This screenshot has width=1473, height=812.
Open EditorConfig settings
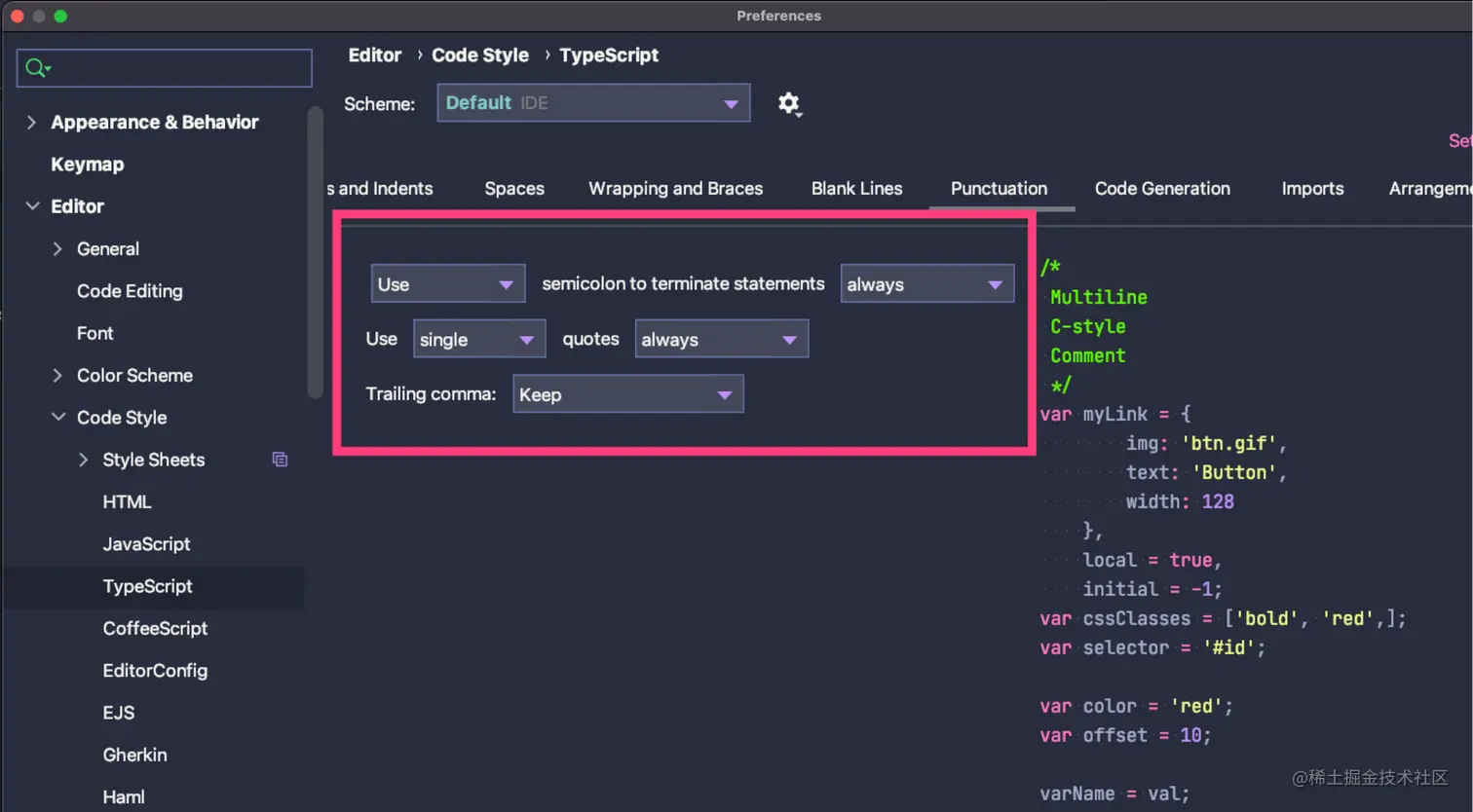(155, 671)
